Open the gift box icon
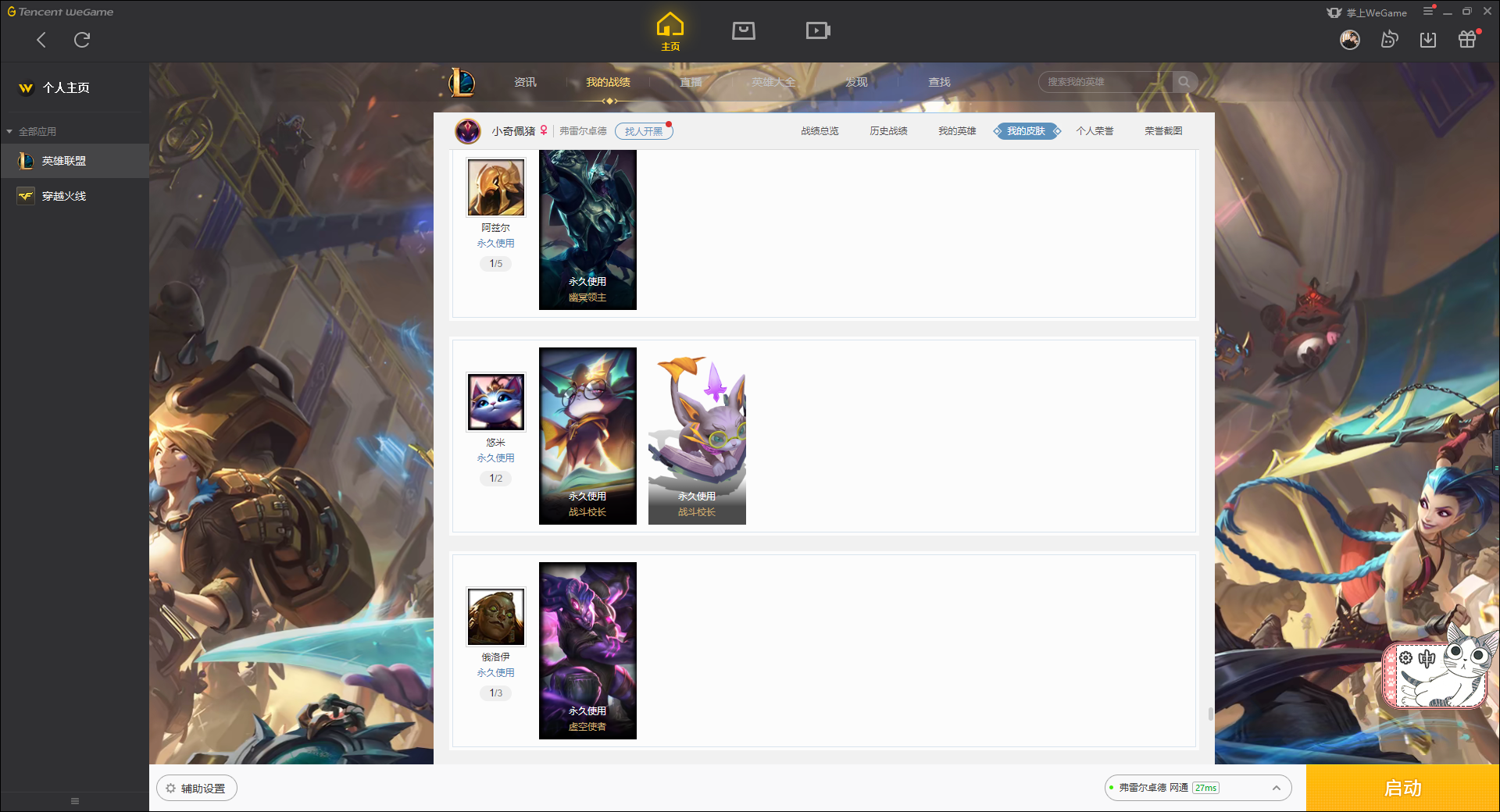The width and height of the screenshot is (1500, 812). (x=1467, y=40)
